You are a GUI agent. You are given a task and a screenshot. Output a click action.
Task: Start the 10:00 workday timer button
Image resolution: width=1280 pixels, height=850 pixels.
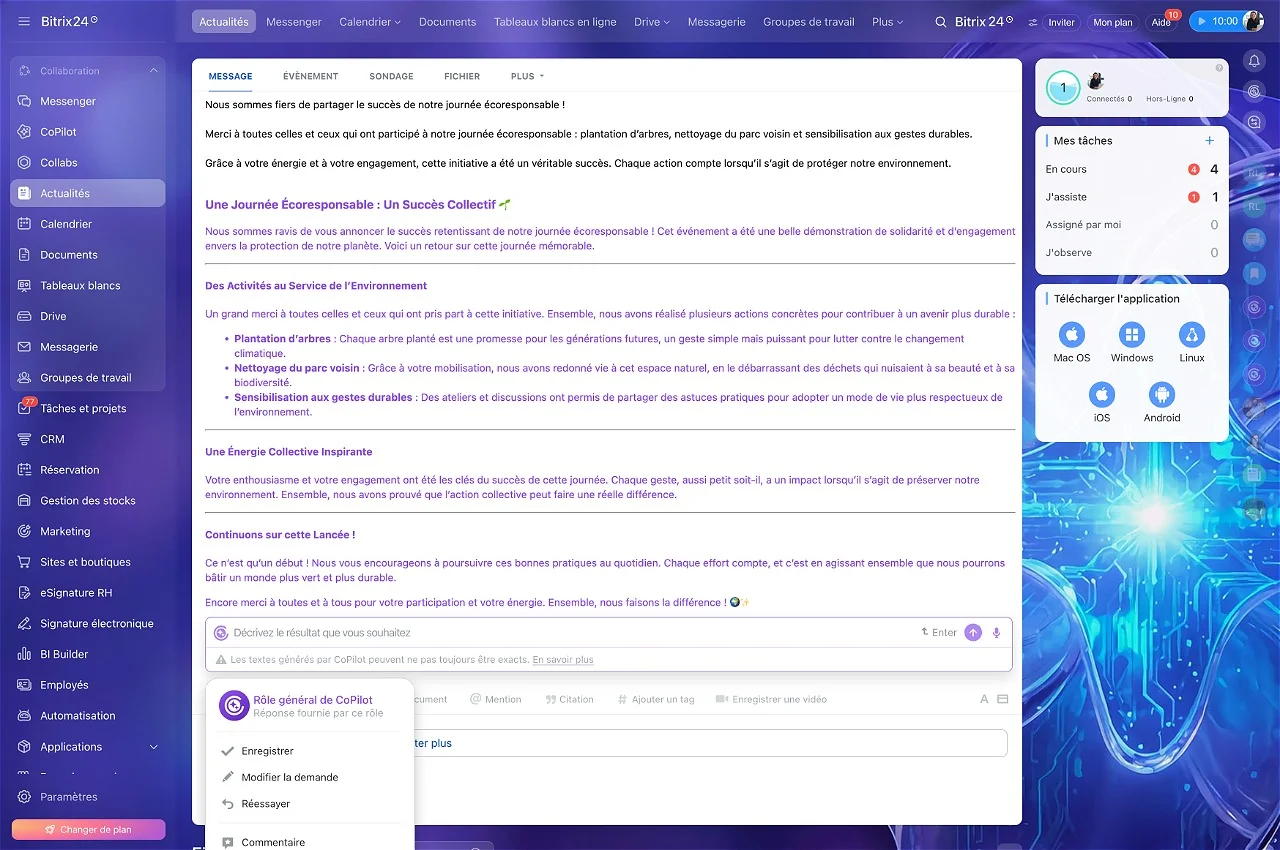tap(1215, 22)
